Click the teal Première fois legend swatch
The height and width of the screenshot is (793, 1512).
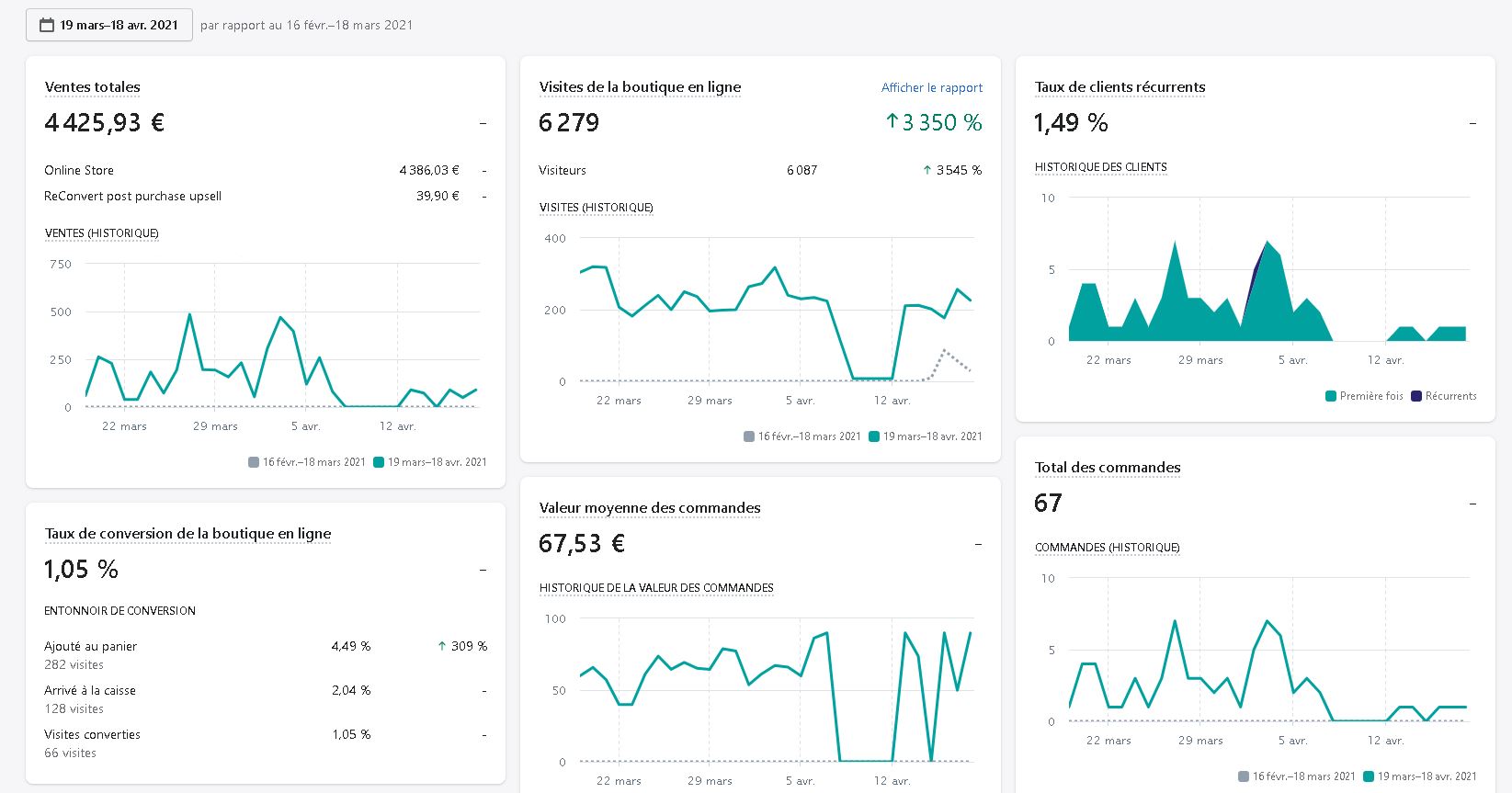point(1331,396)
